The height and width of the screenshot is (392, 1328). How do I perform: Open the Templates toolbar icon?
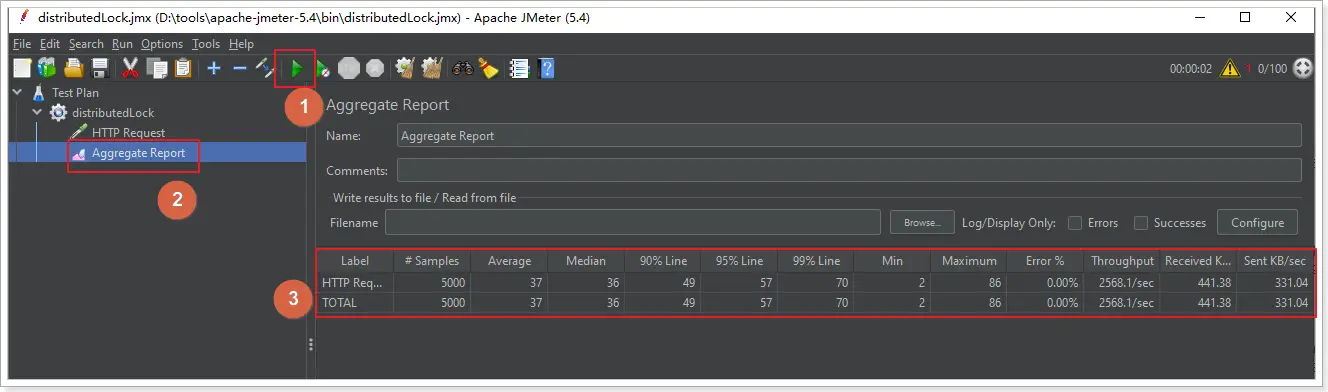point(47,68)
